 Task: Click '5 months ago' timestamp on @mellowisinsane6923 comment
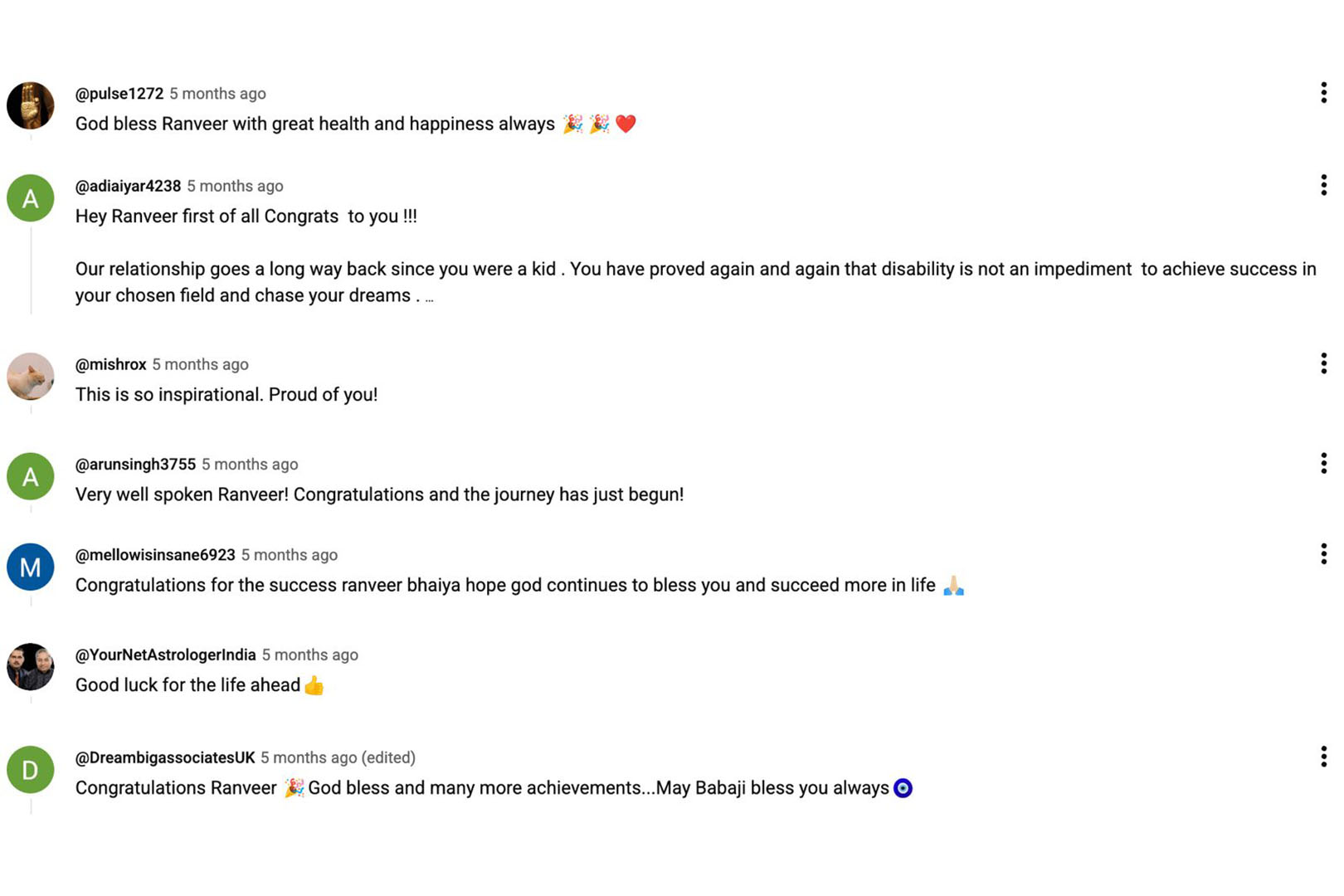pos(290,555)
